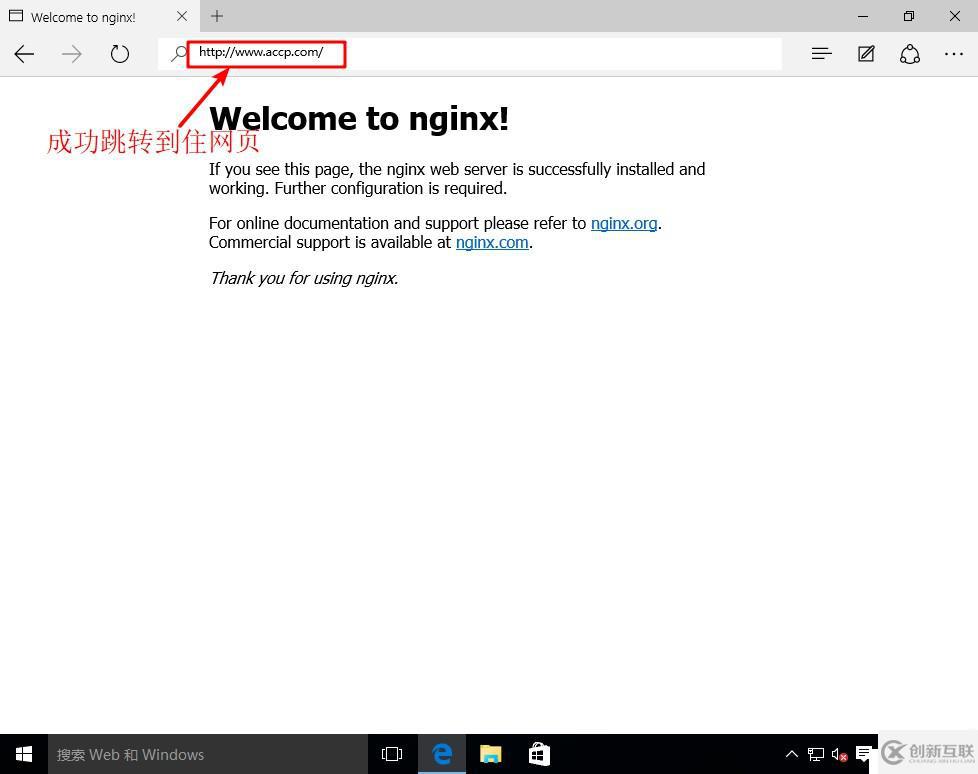Restore down the Edge browser window
The height and width of the screenshot is (774, 978).
(909, 16)
